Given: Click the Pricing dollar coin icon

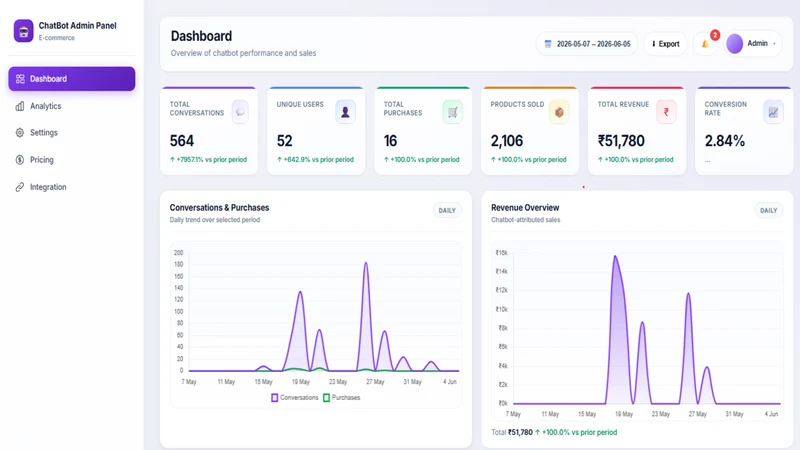Looking at the screenshot, I should pyautogui.click(x=20, y=160).
